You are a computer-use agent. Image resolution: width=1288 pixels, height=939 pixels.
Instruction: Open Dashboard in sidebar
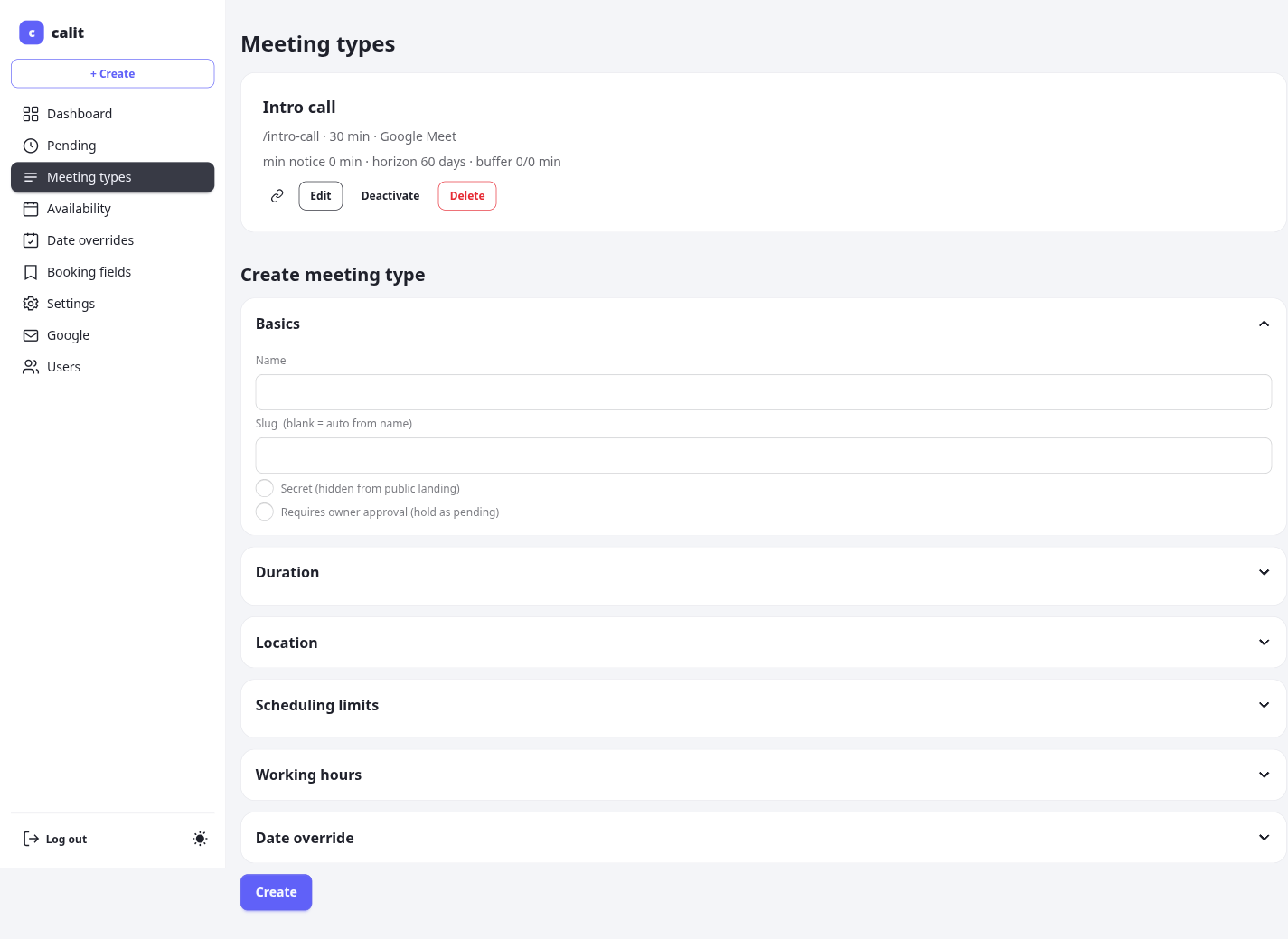coord(112,114)
